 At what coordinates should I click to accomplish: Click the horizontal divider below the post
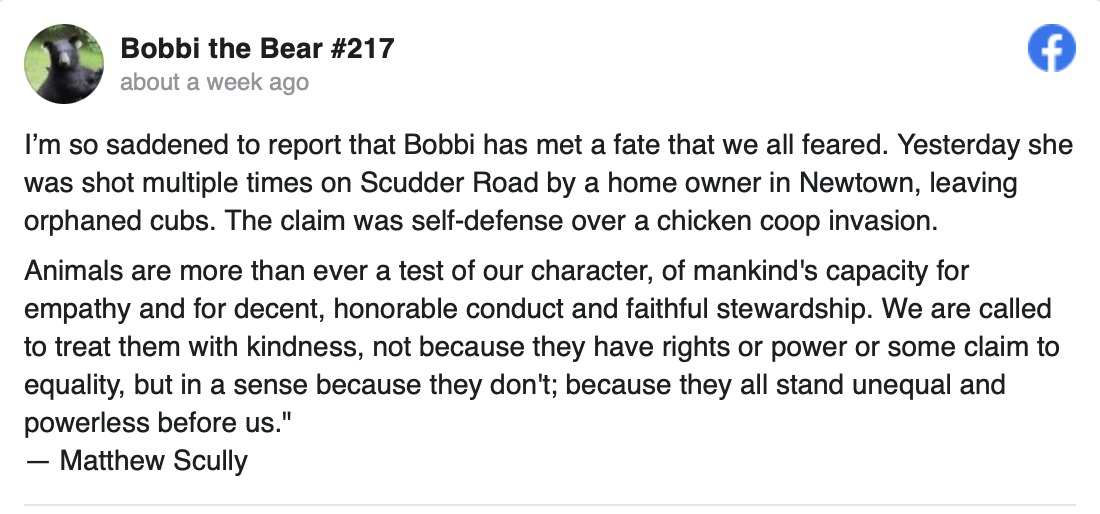550,504
